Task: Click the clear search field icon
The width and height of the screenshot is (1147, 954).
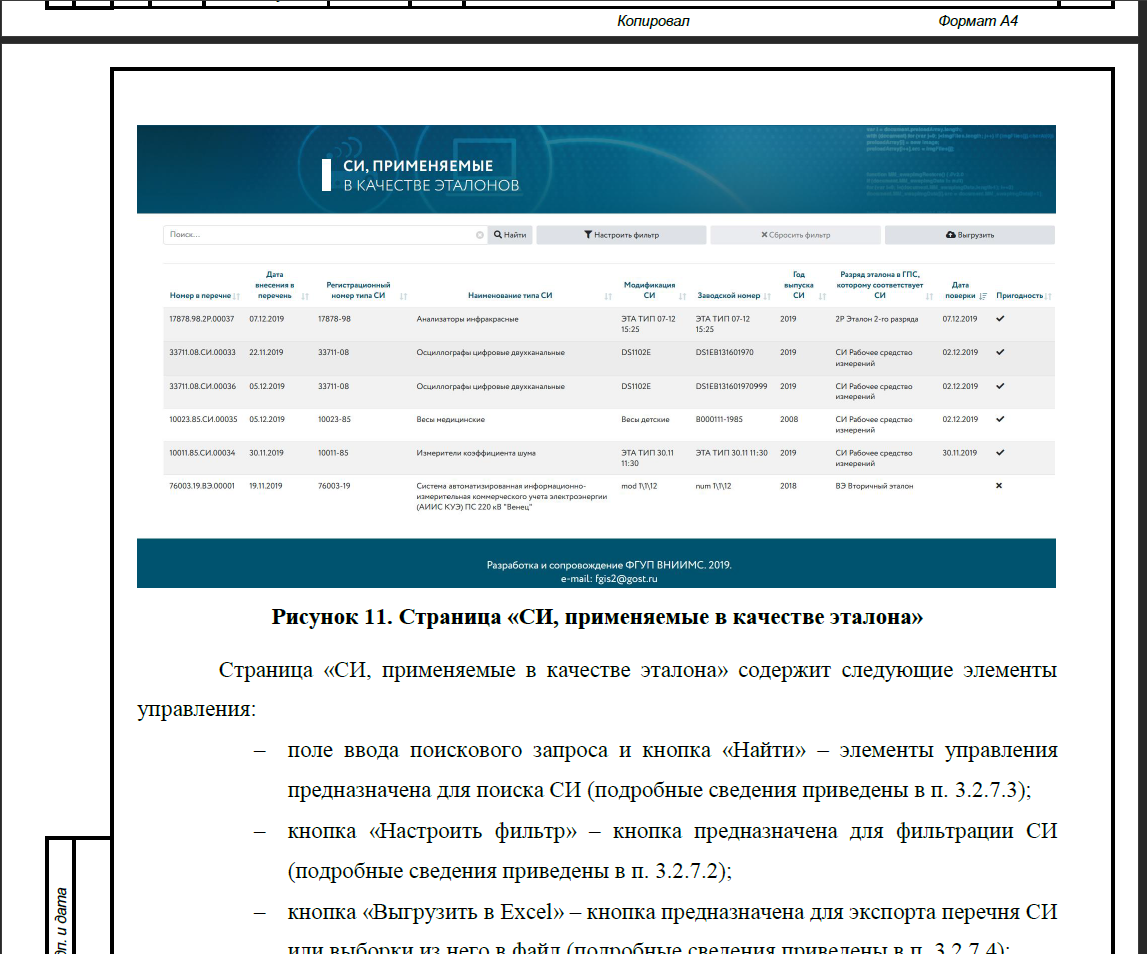Action: tap(479, 235)
